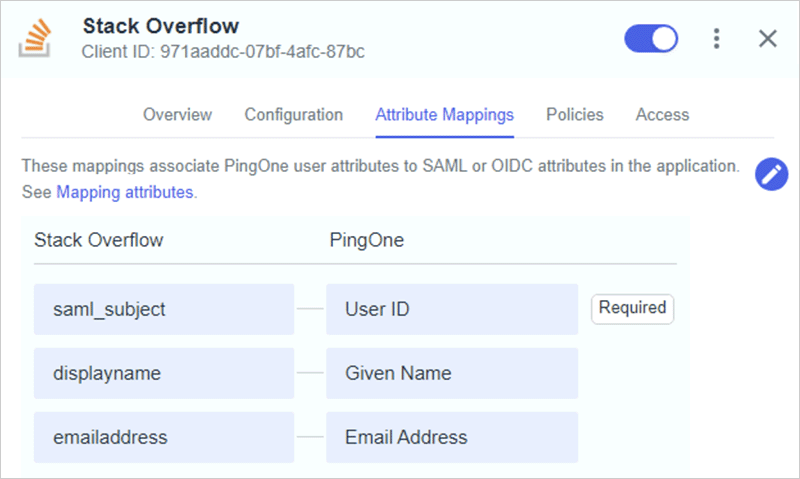Screen dimensions: 800x479
Task: Click the PingOne column header
Action: click(366, 240)
